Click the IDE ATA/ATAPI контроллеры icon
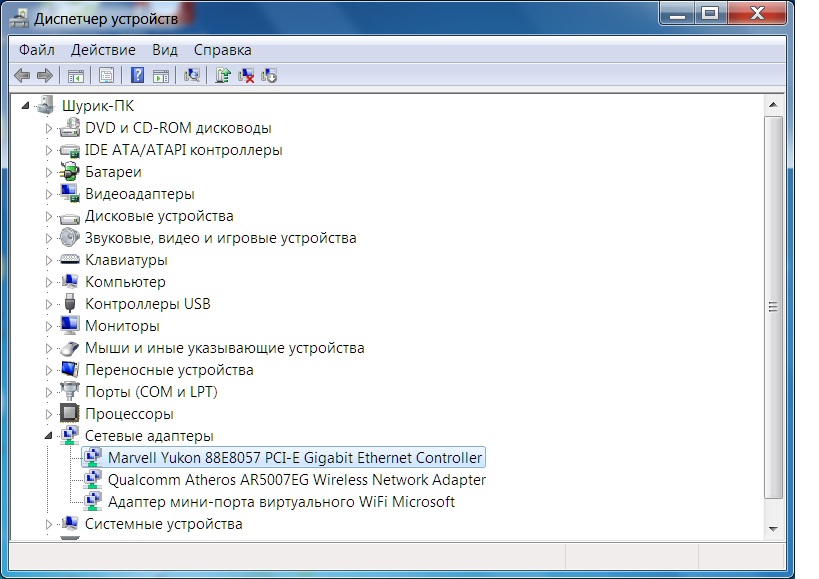 69,150
